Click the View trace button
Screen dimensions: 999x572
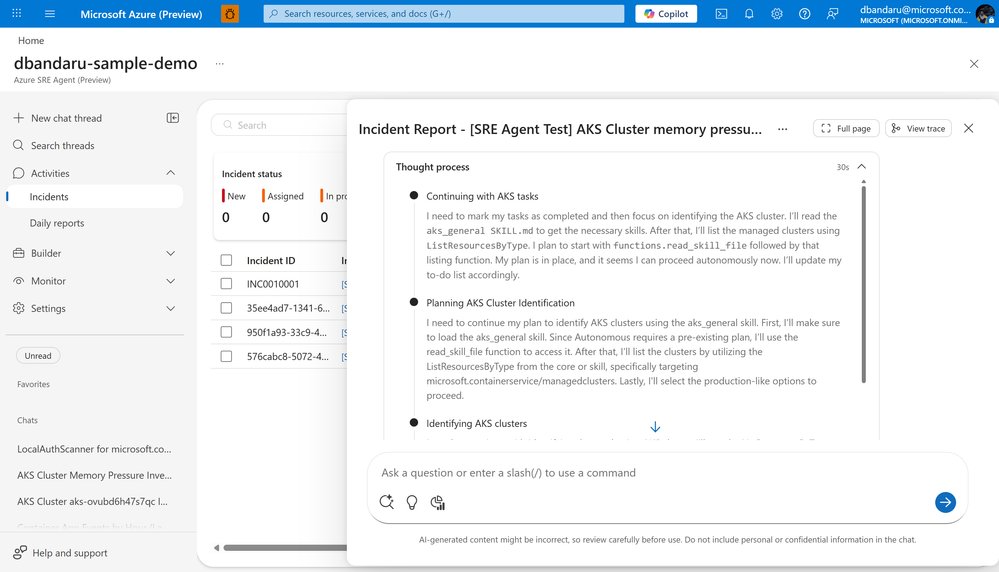pos(918,128)
